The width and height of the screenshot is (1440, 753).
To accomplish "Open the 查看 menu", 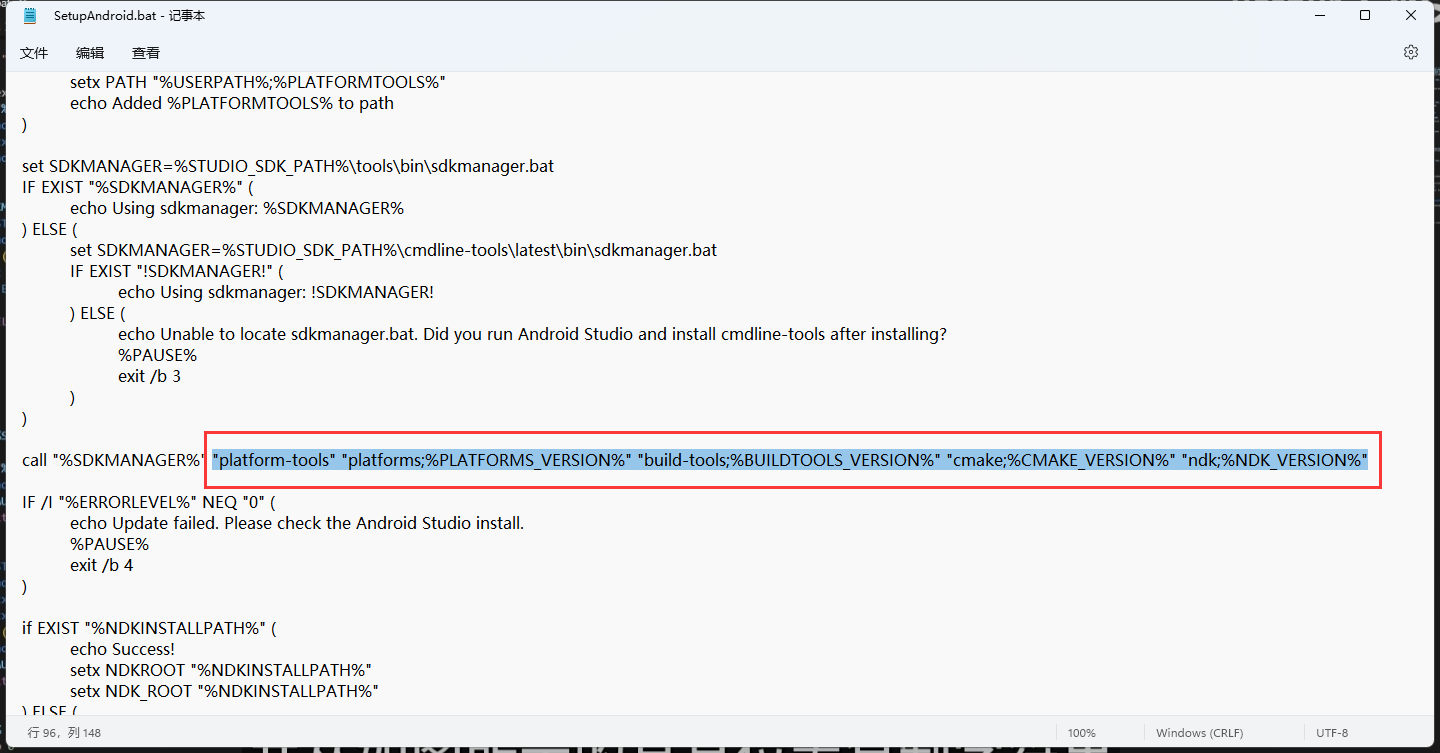I will point(146,53).
